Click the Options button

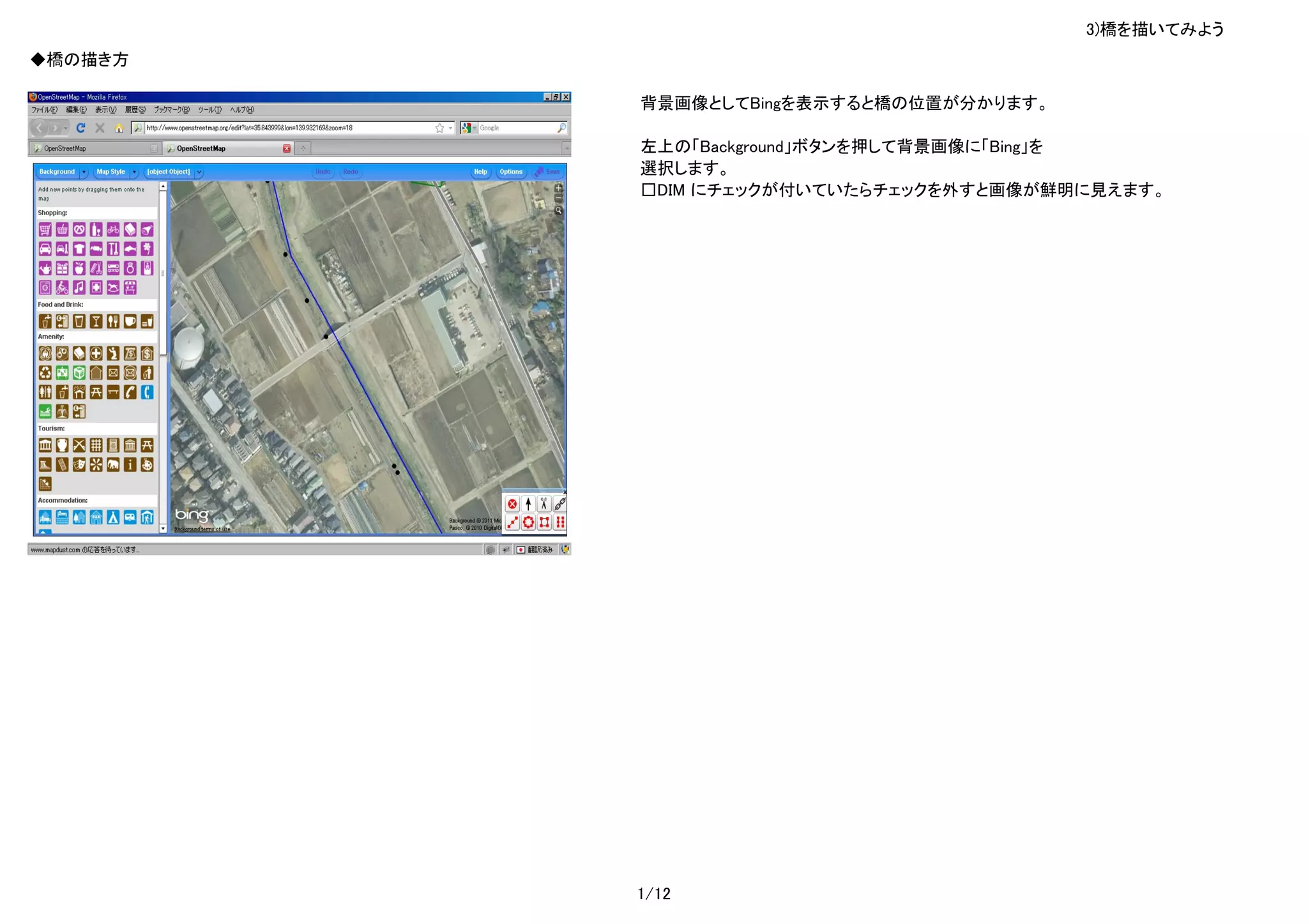511,172
